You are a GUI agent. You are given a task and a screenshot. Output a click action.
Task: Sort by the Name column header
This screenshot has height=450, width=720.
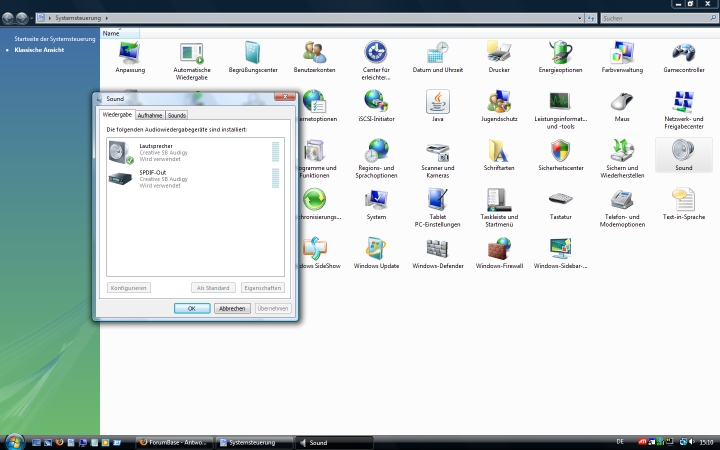pyautogui.click(x=120, y=34)
